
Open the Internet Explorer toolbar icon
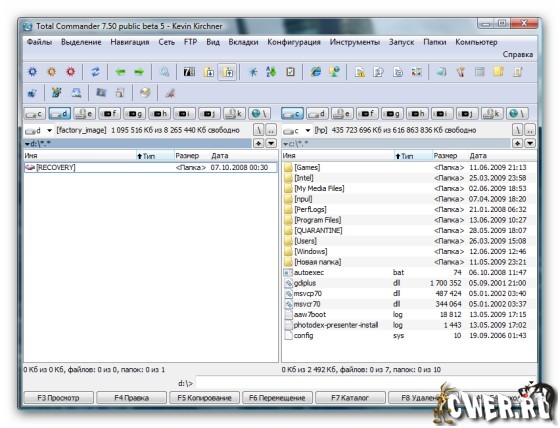pyautogui.click(x=316, y=72)
